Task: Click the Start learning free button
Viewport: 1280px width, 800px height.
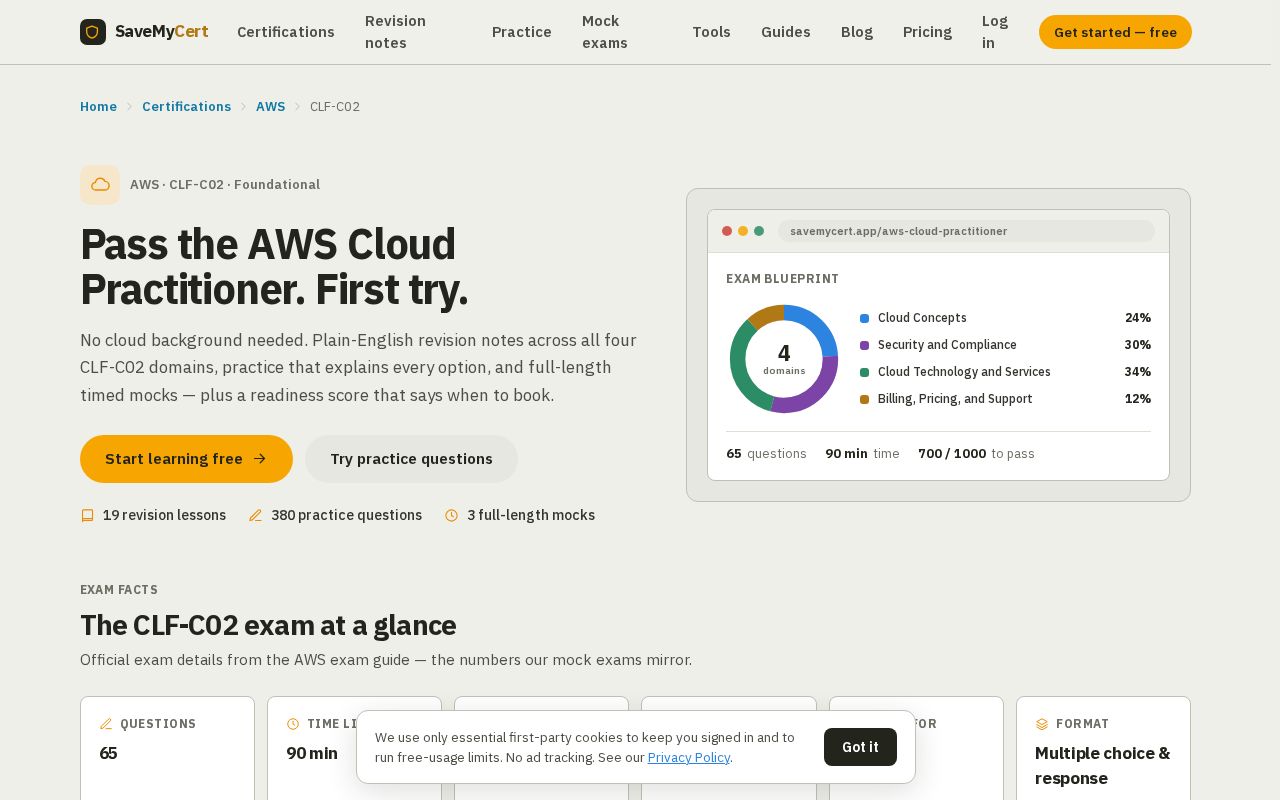Action: [186, 459]
